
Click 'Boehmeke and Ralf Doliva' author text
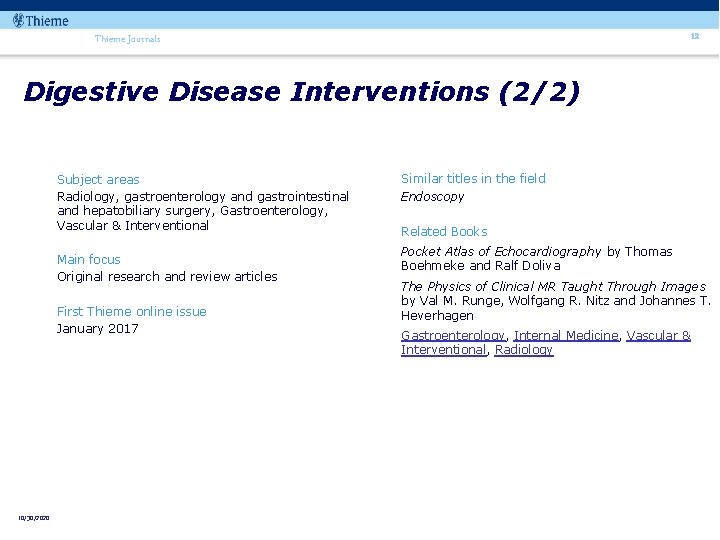point(481,266)
